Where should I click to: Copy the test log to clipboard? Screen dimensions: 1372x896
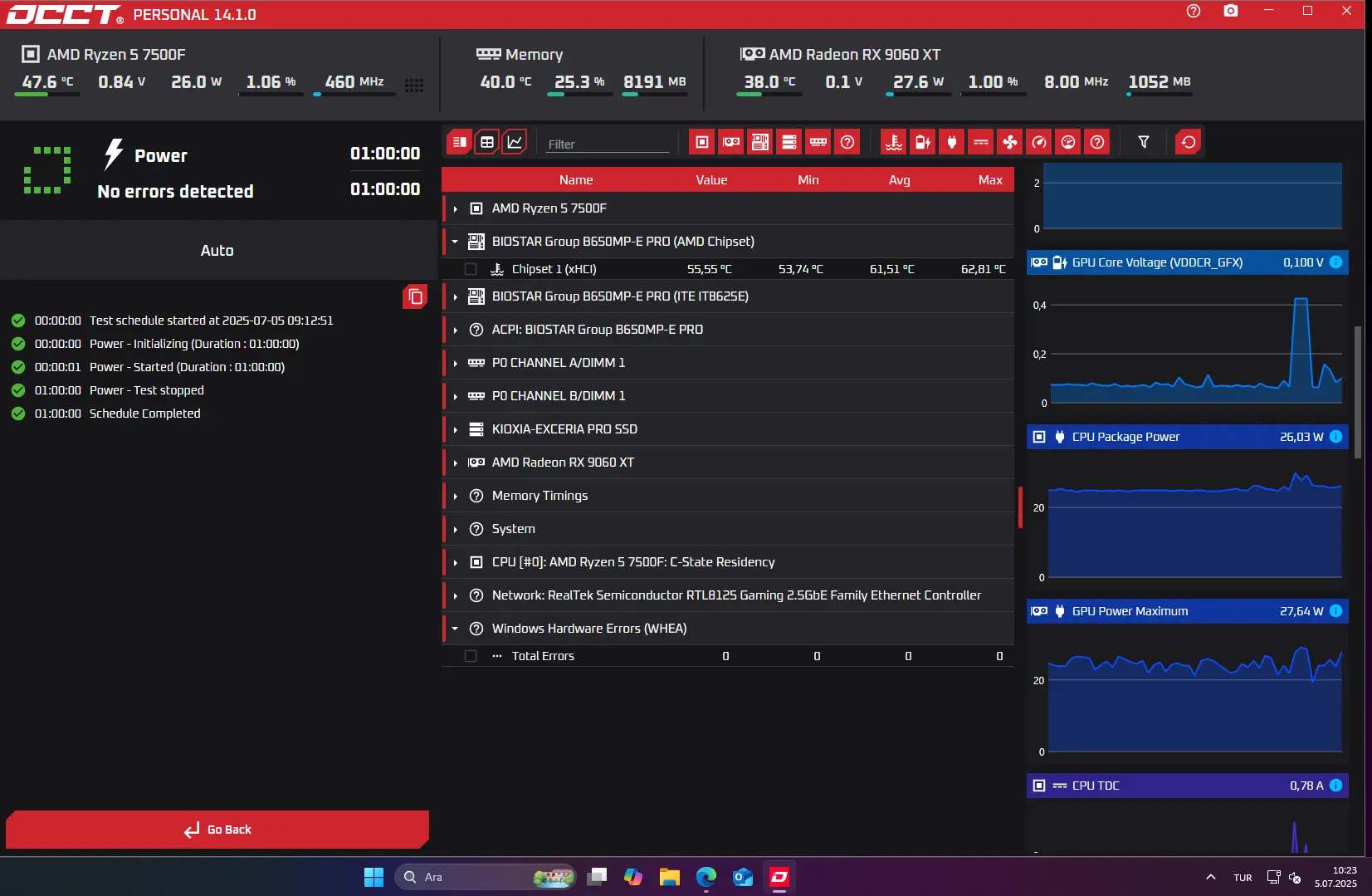pos(416,296)
